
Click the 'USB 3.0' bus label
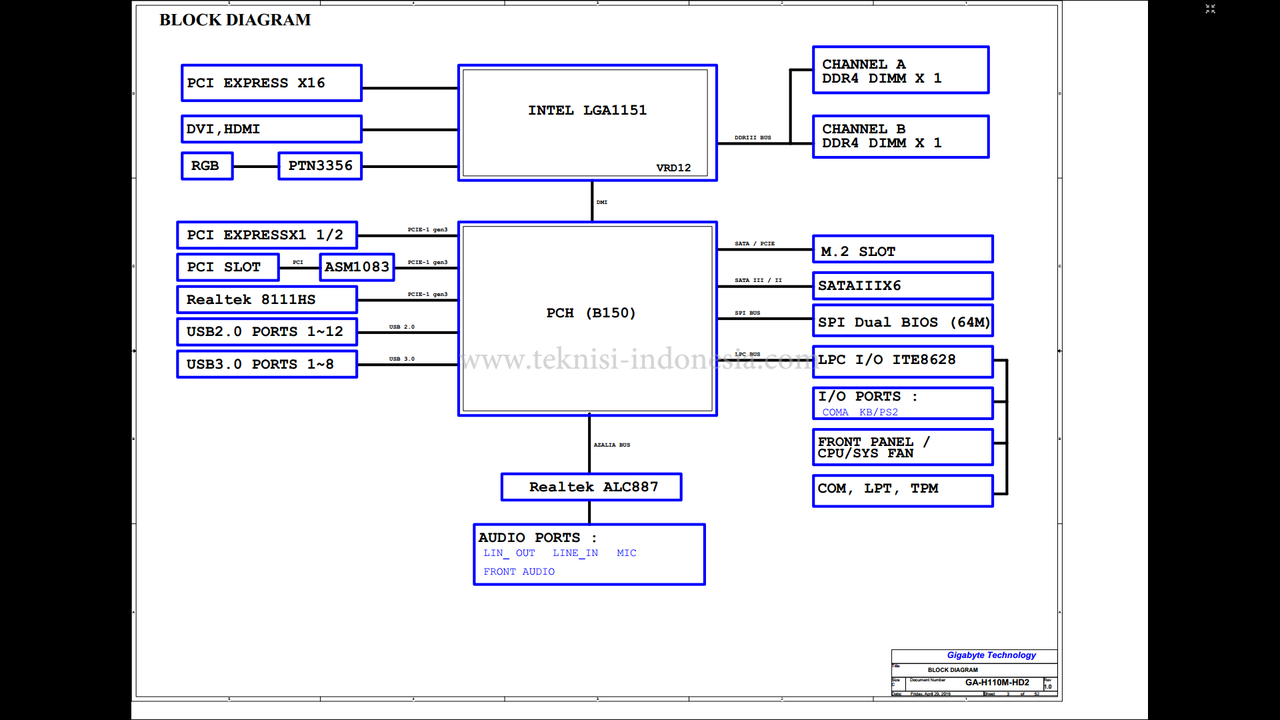click(402, 359)
